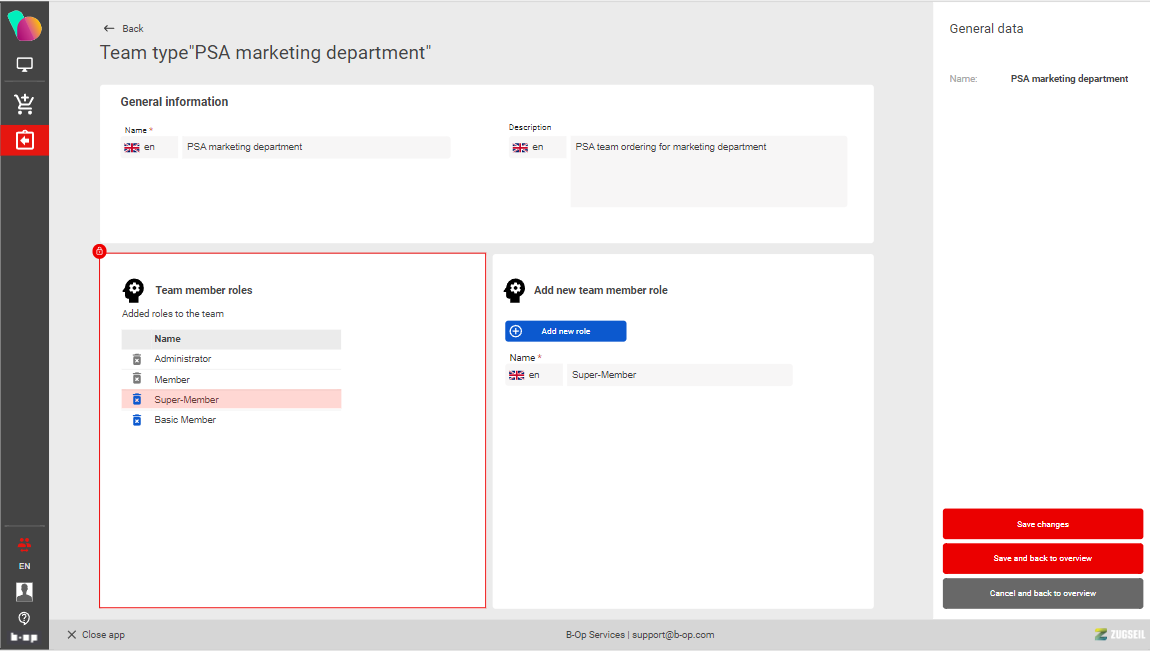Open the user profile avatar
Image resolution: width=1150 pixels, height=651 pixels.
(x=24, y=591)
